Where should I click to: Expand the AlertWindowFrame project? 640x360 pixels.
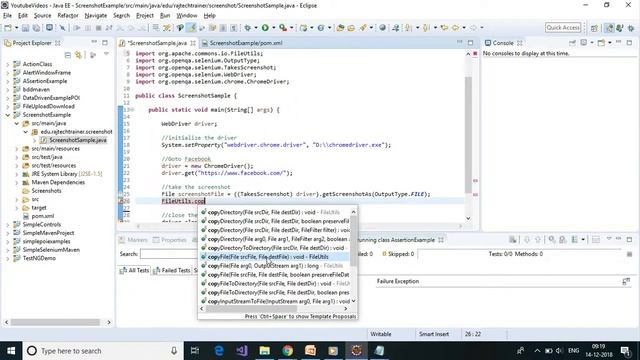coord(7,73)
